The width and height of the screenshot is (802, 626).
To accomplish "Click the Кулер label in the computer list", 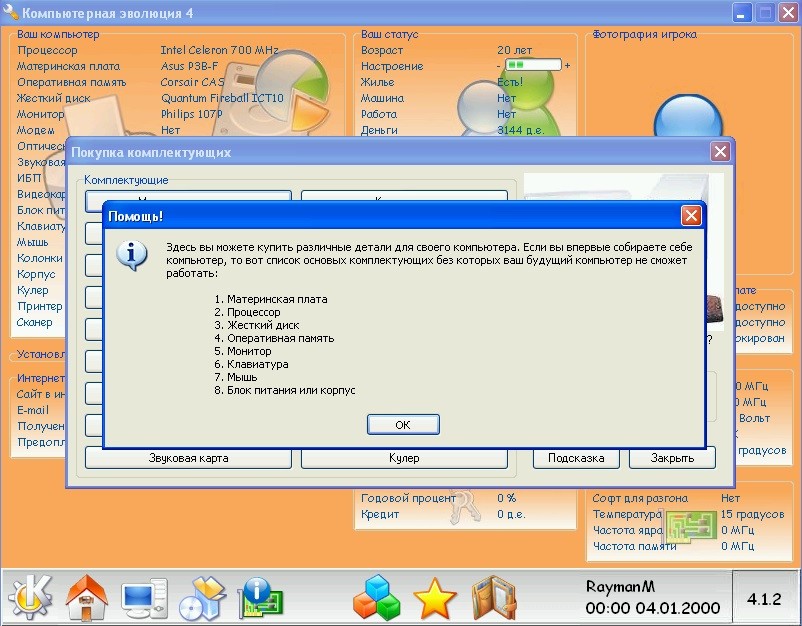I will pos(33,290).
